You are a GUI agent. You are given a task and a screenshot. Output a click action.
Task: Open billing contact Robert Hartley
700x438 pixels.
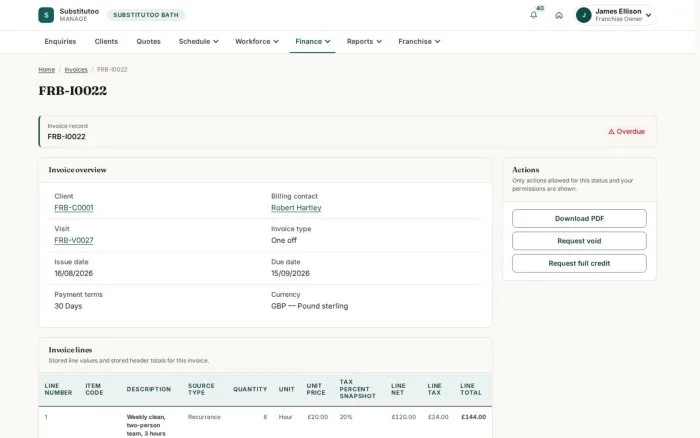point(296,208)
